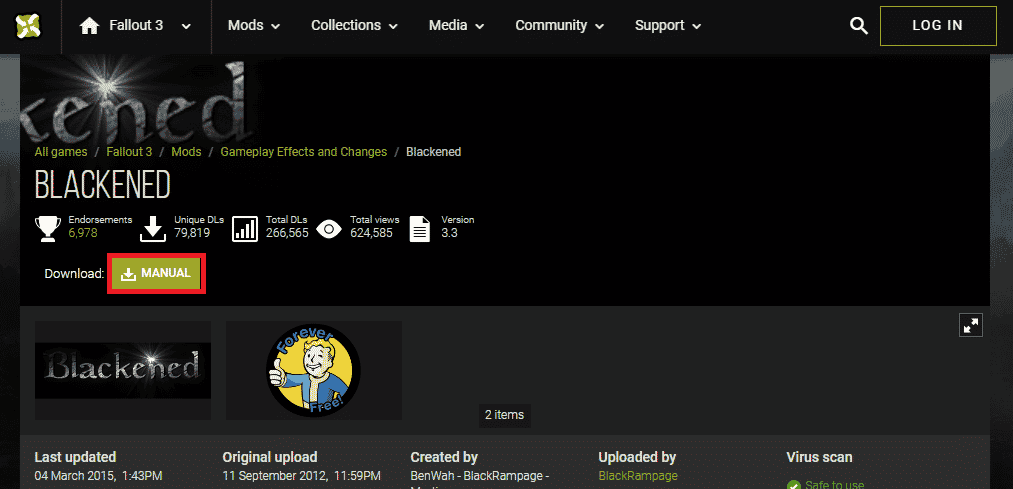The width and height of the screenshot is (1013, 489).
Task: Click the Safe to use checkmark icon
Action: (x=793, y=484)
